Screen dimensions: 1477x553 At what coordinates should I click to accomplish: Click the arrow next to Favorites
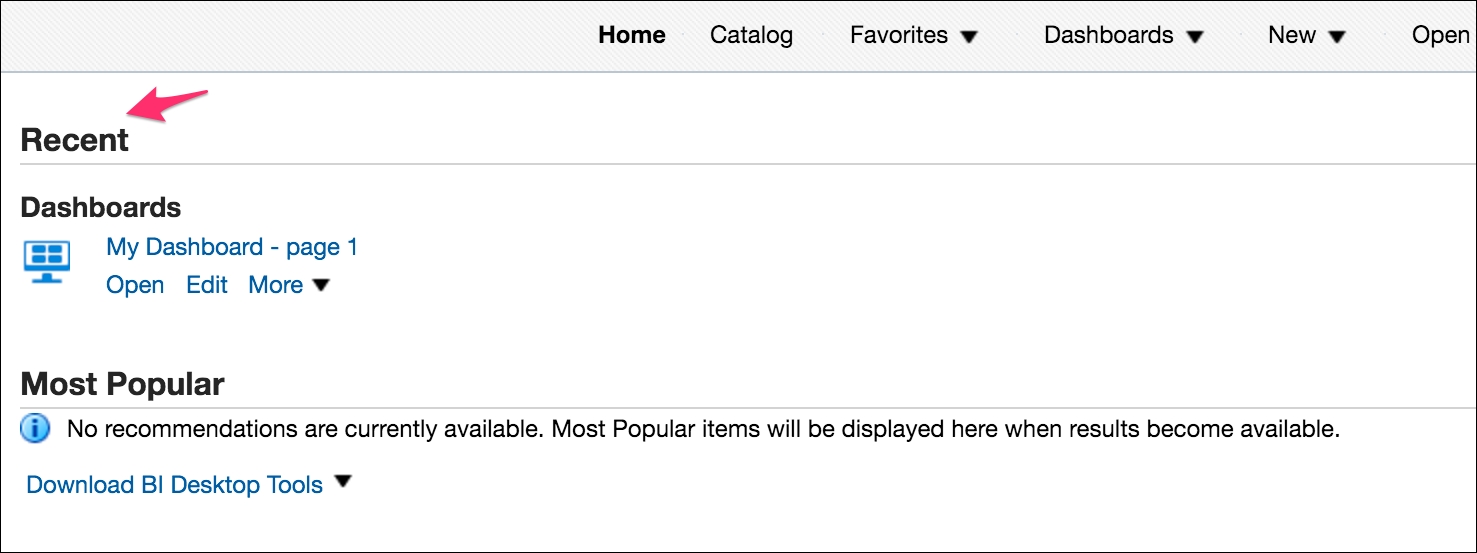click(x=968, y=37)
